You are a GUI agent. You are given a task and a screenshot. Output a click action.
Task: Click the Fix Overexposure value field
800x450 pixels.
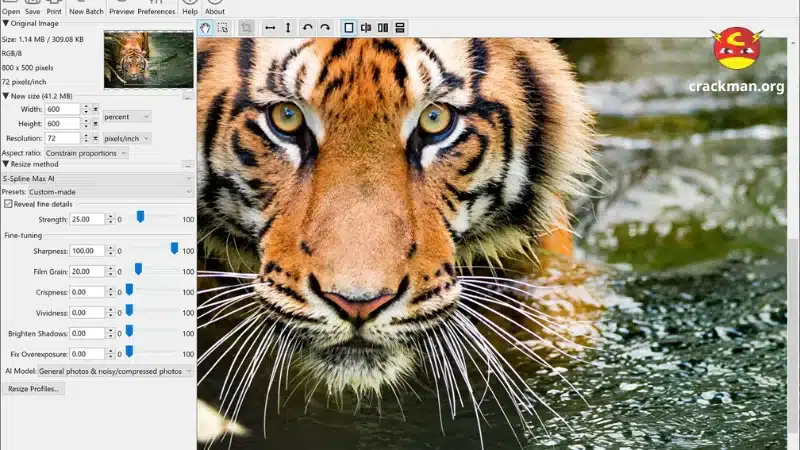point(87,354)
